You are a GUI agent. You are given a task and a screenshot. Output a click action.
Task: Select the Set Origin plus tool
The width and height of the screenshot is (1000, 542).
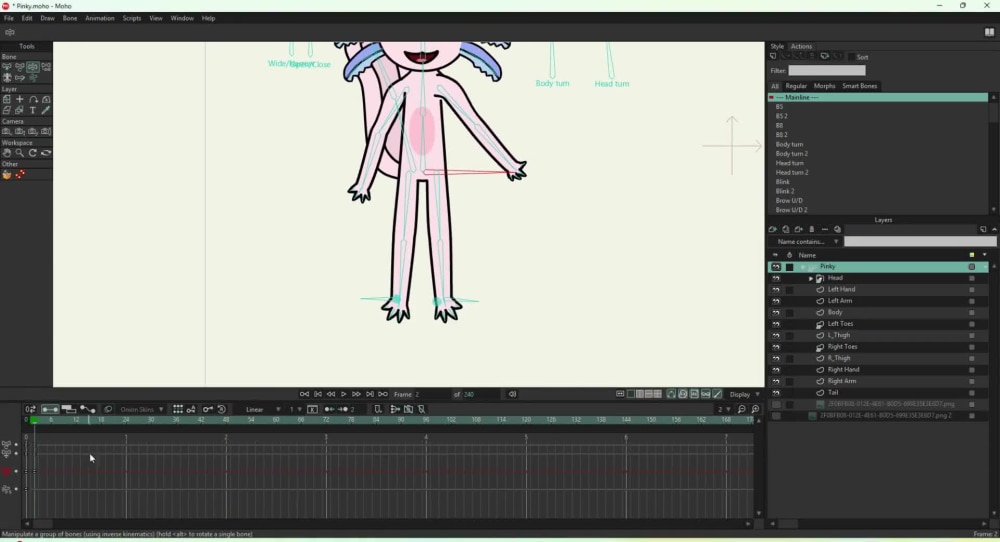click(x=20, y=99)
